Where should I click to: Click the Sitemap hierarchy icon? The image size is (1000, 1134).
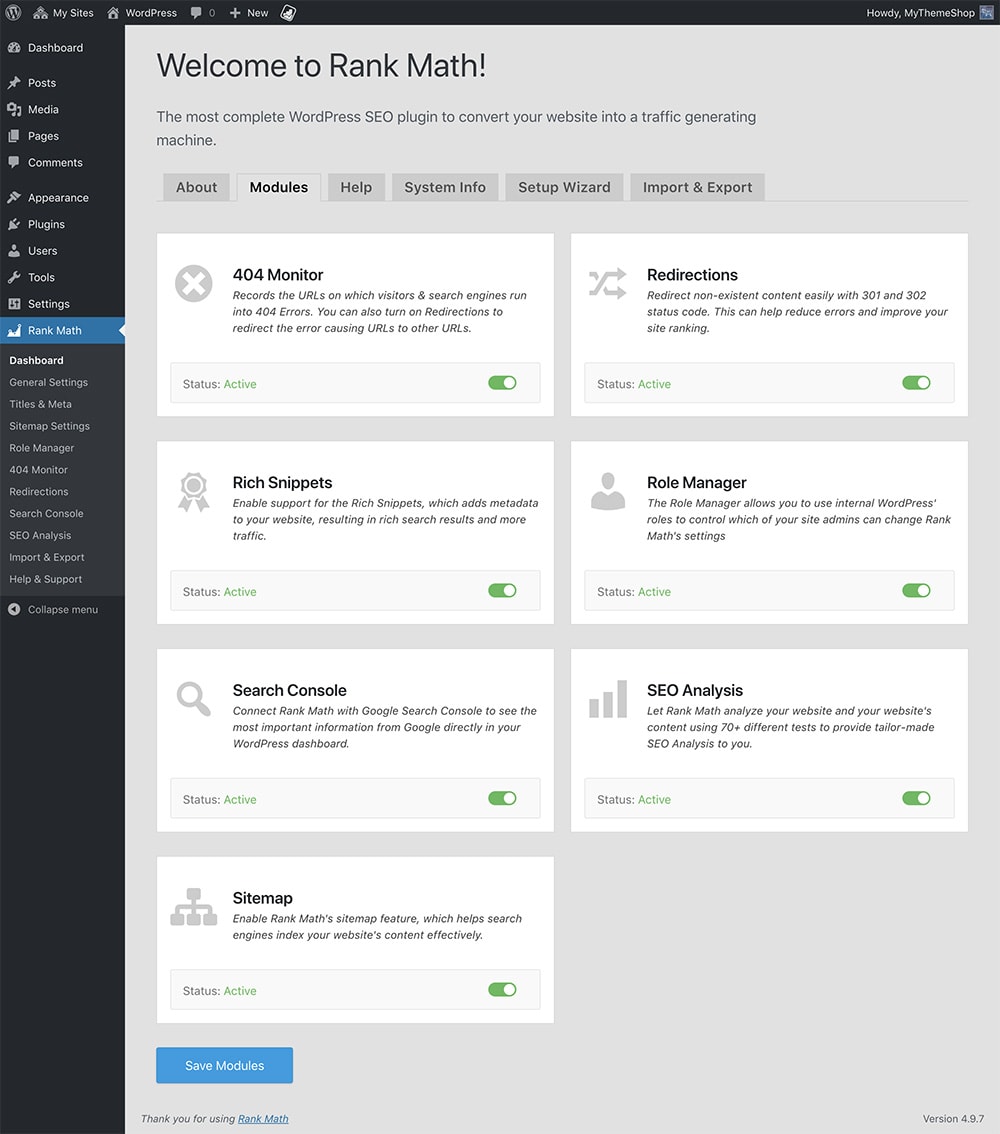194,907
